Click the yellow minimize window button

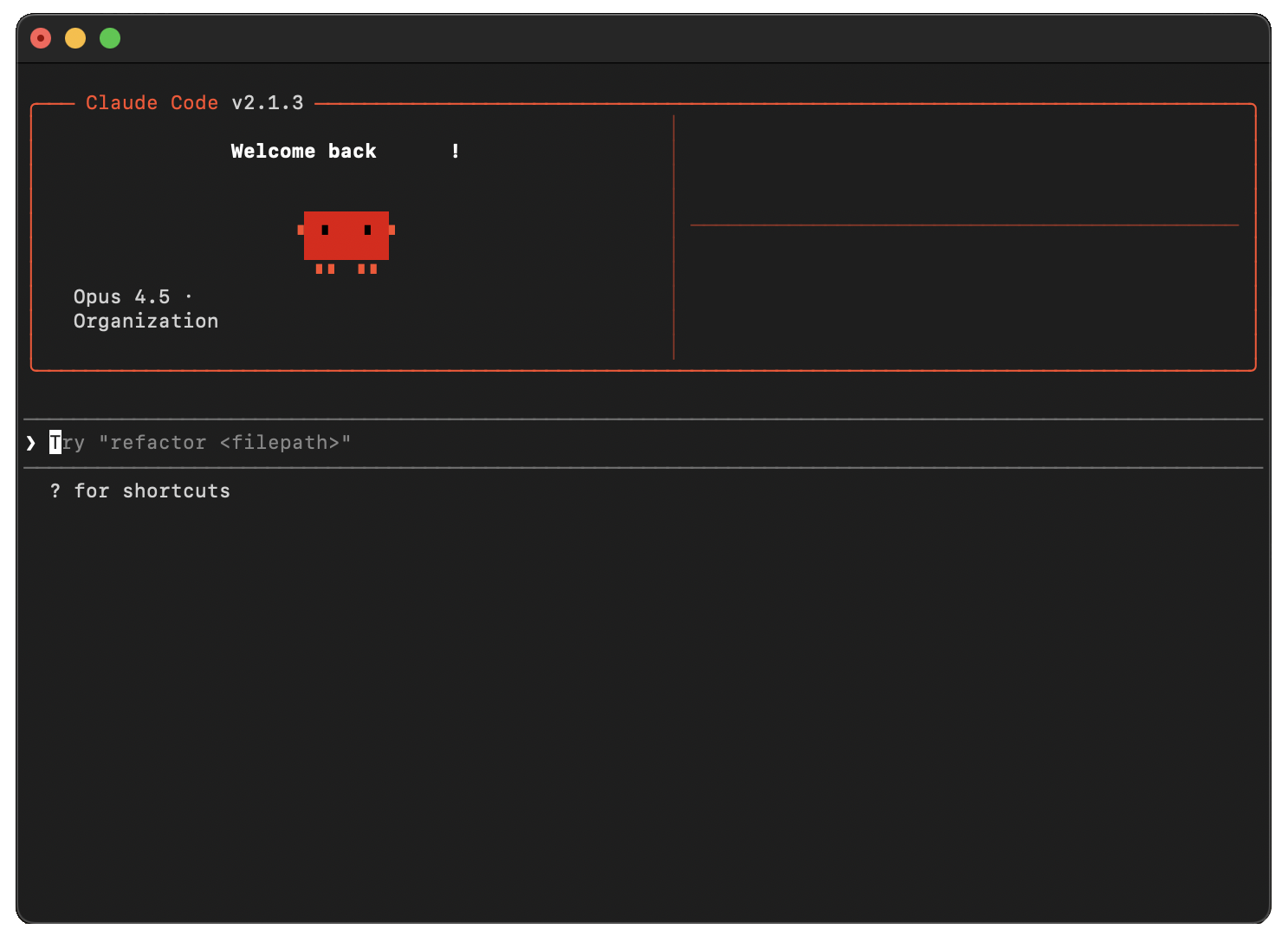[75, 38]
